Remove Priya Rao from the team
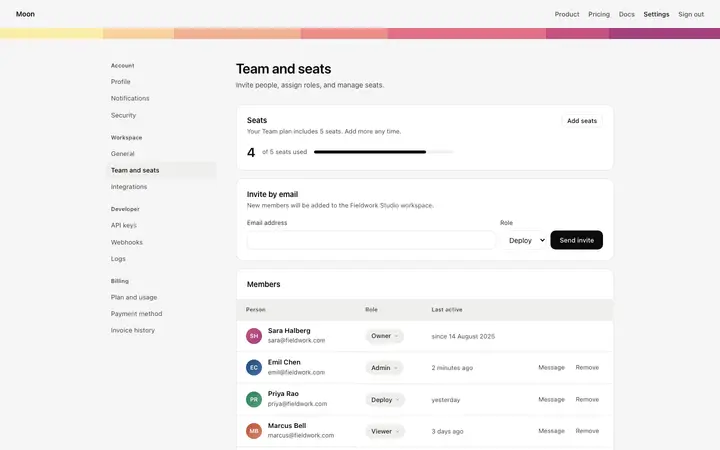 point(587,399)
